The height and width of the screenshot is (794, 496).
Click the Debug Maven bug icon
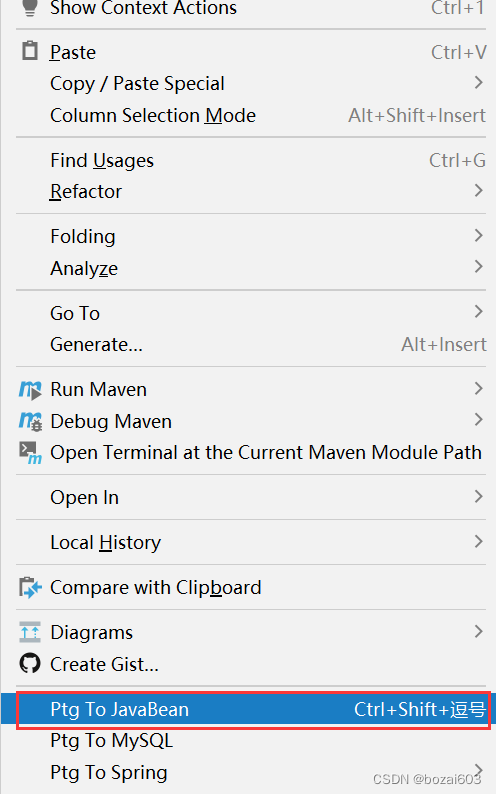coord(30,421)
